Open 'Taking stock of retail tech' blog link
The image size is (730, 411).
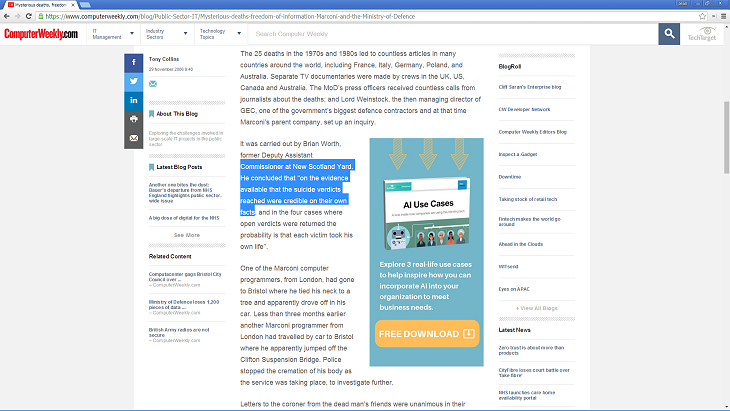coord(528,199)
